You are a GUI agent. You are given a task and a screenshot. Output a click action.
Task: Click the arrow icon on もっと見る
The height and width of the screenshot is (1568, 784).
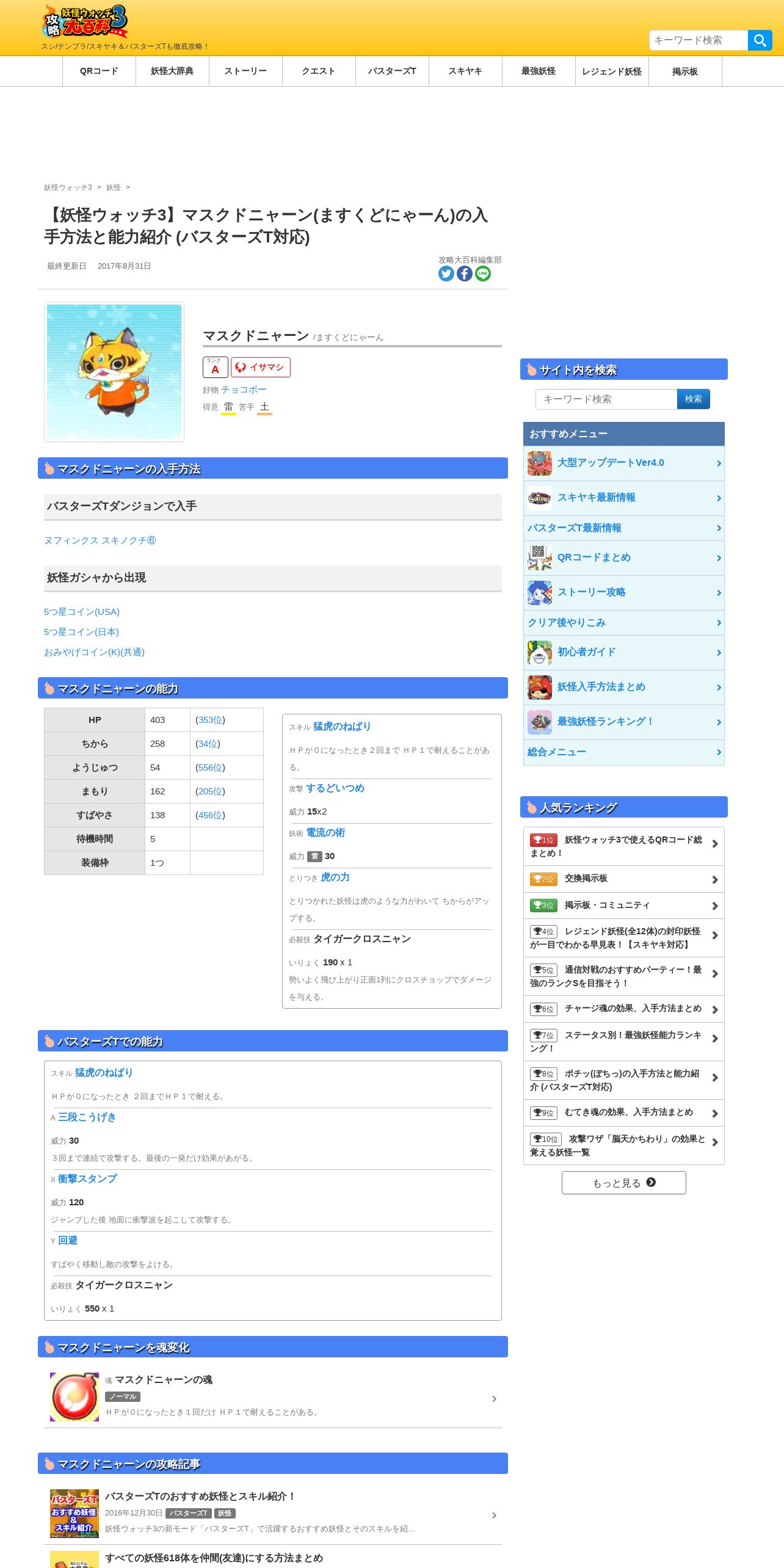tap(651, 1183)
